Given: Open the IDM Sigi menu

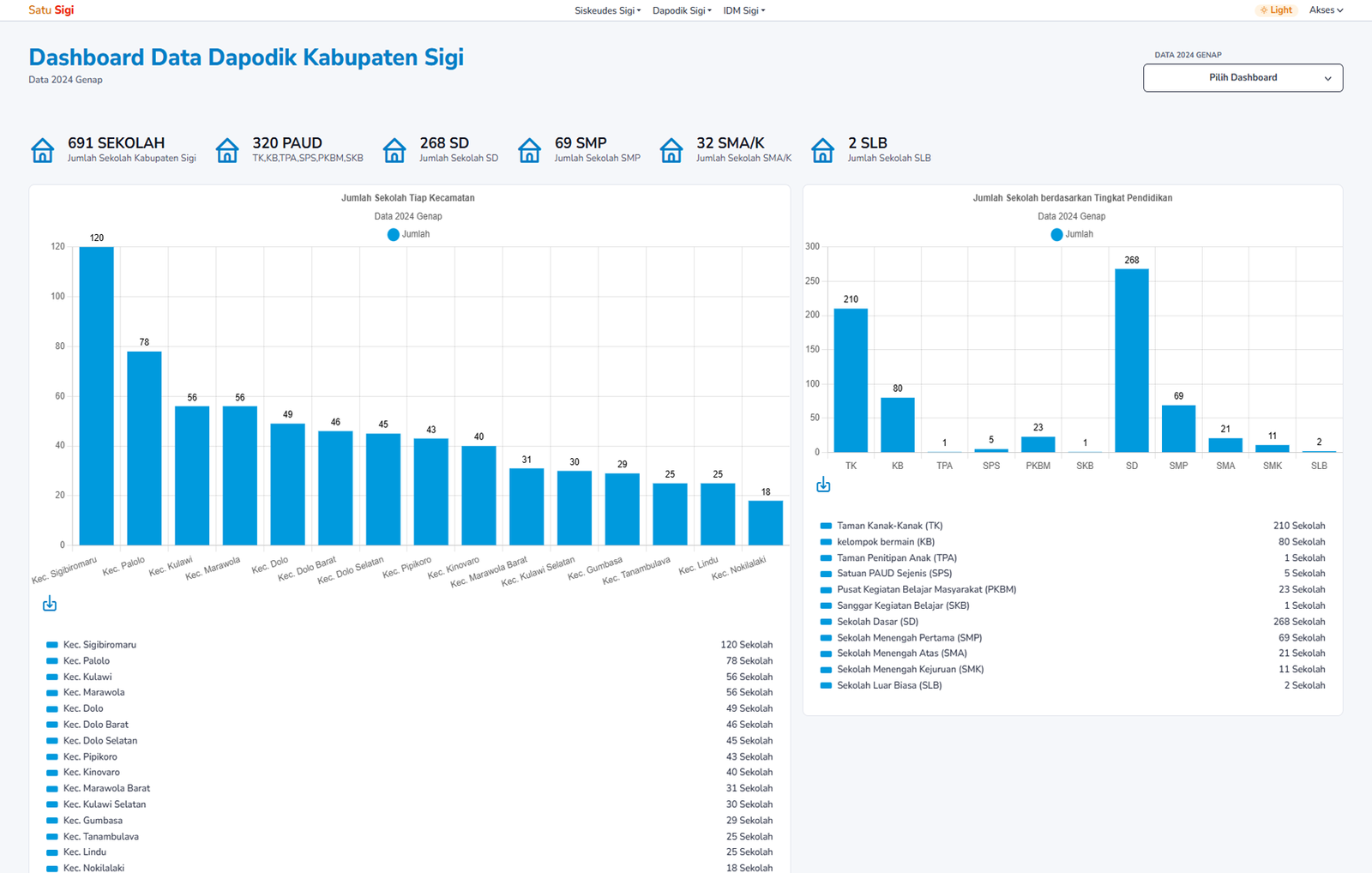Looking at the screenshot, I should (743, 10).
